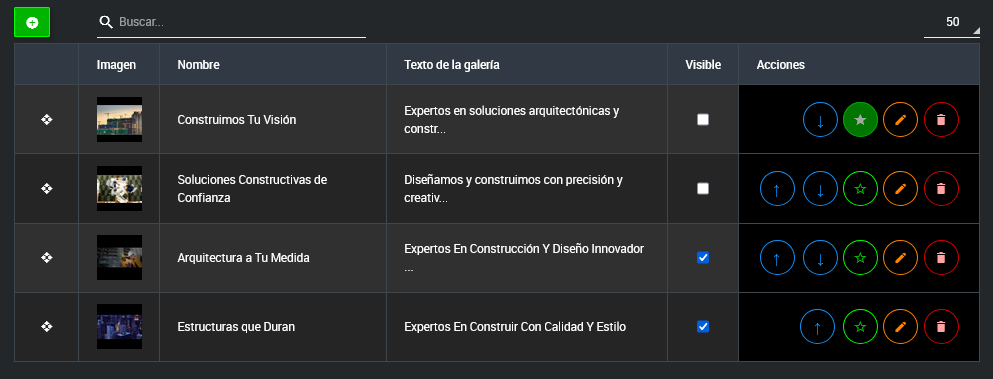Enable visibility for Construimos Tu Visión

click(x=703, y=119)
